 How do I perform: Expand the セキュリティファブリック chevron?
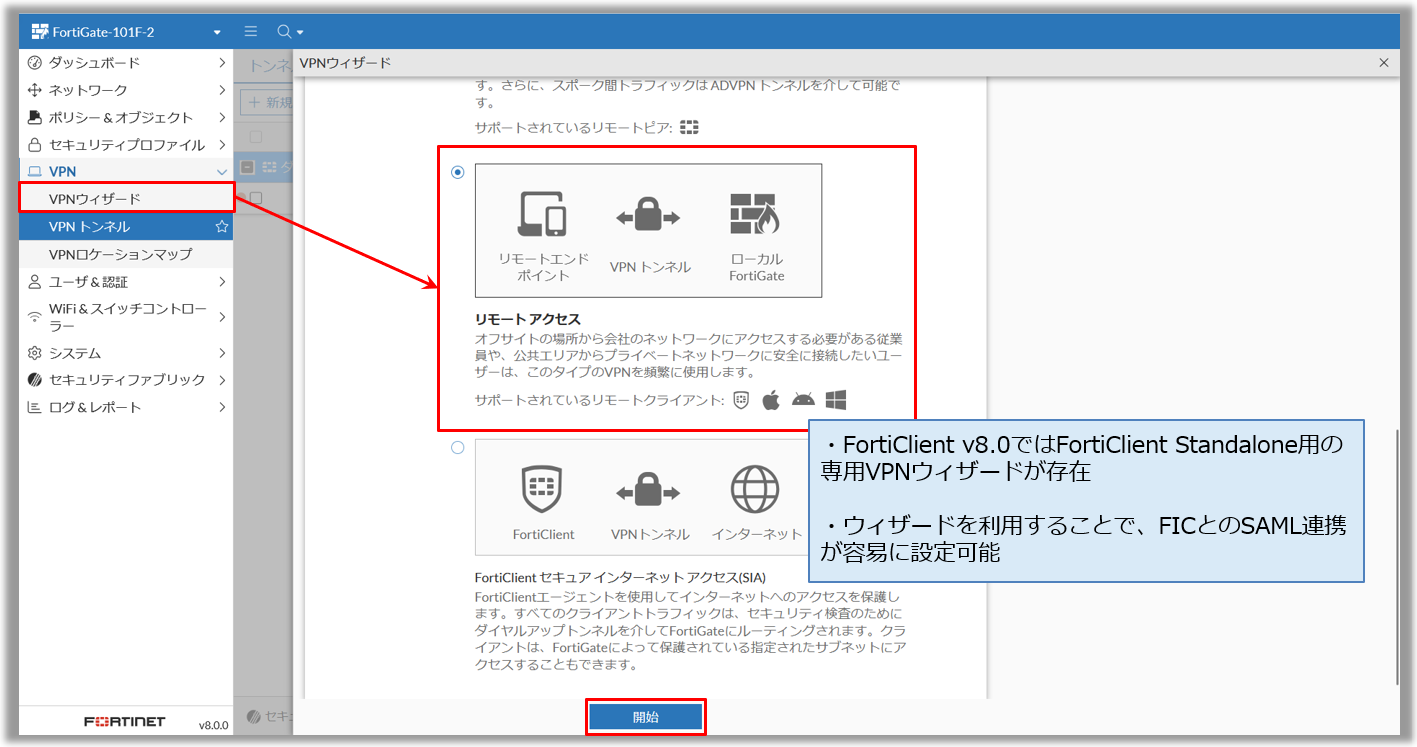point(222,380)
